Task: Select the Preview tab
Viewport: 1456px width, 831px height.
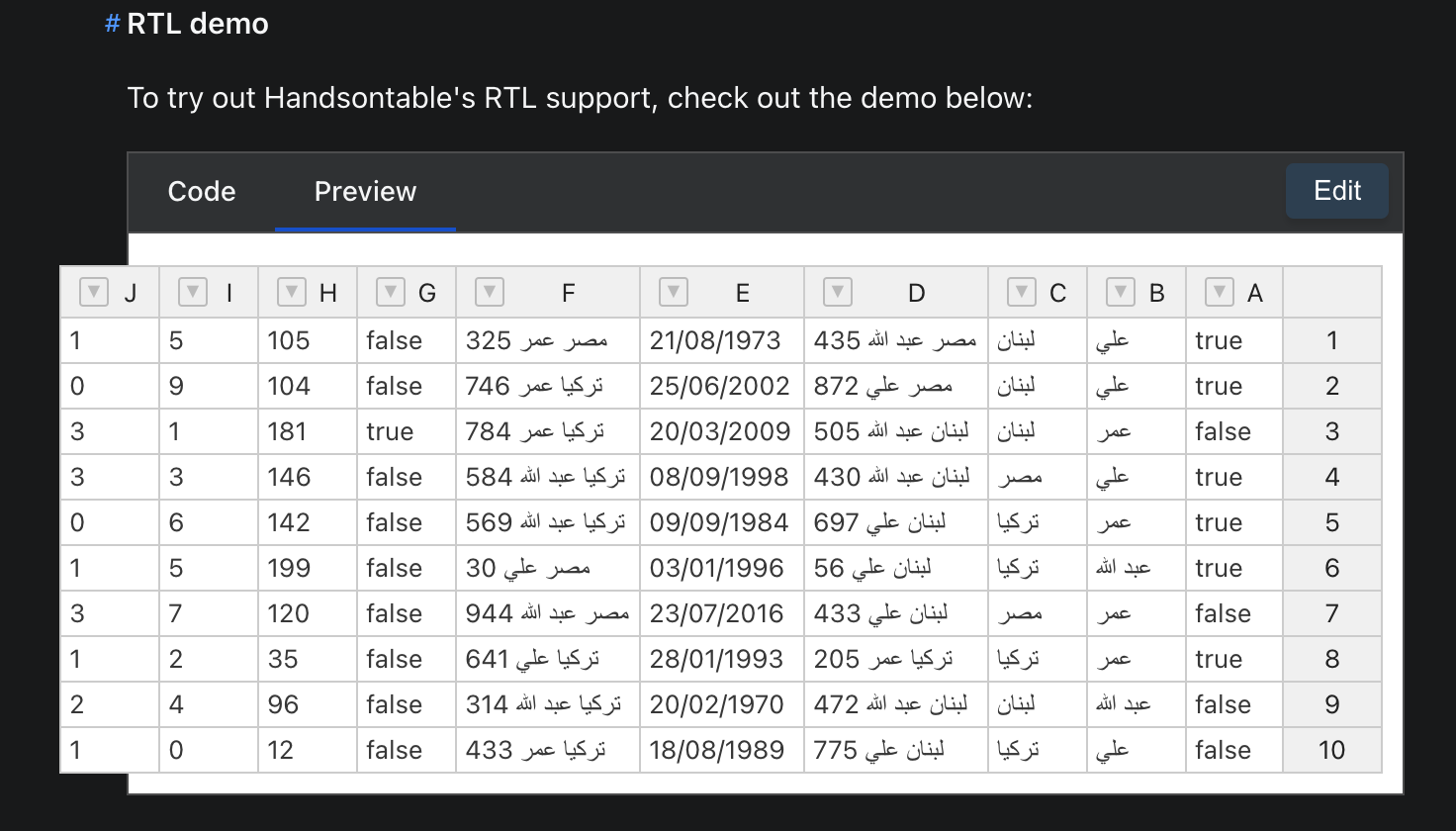Action: click(364, 191)
